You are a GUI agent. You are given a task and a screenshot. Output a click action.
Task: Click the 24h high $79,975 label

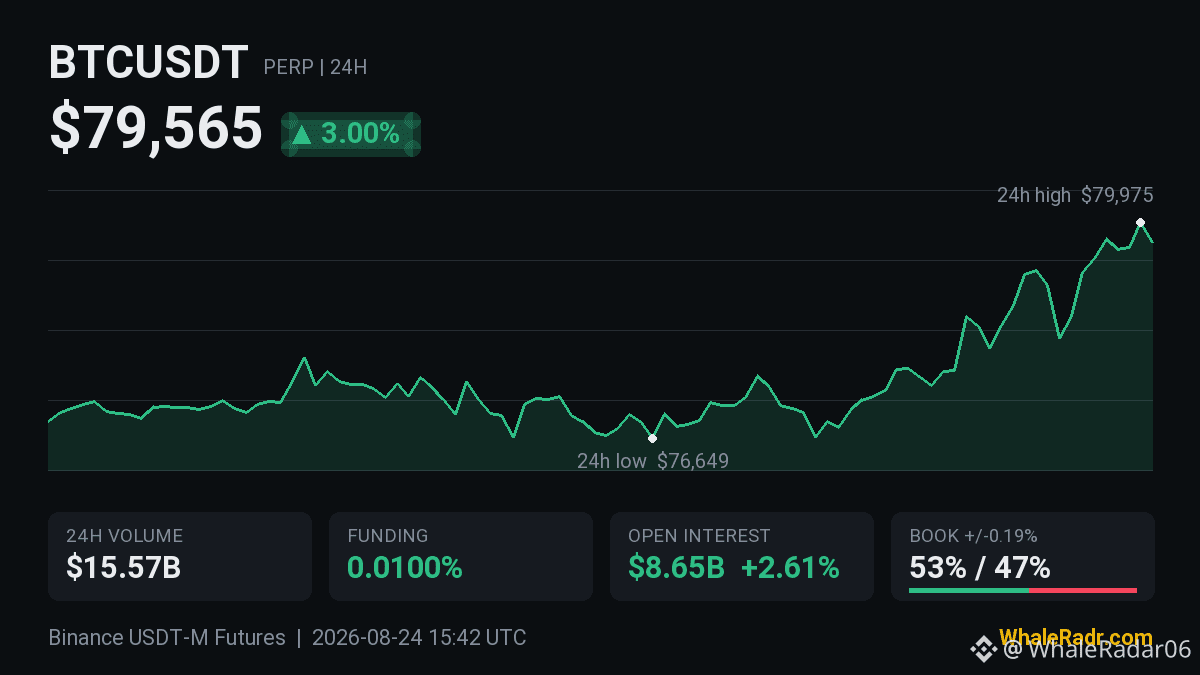pos(1075,195)
